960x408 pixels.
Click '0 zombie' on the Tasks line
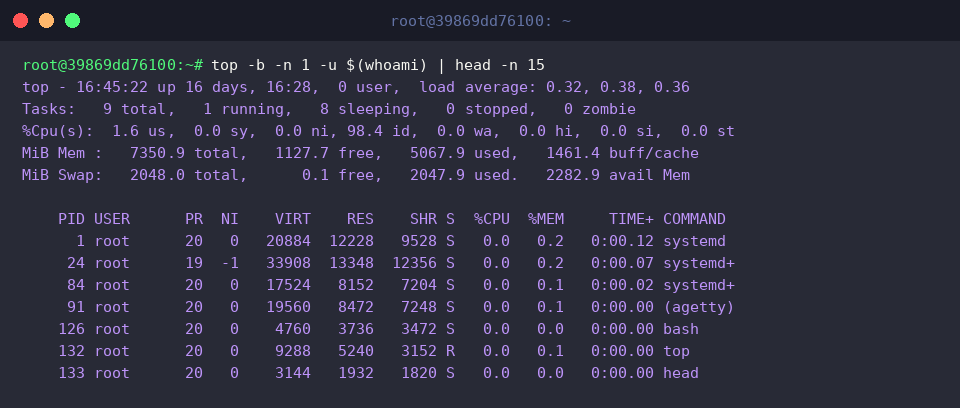(x=599, y=109)
